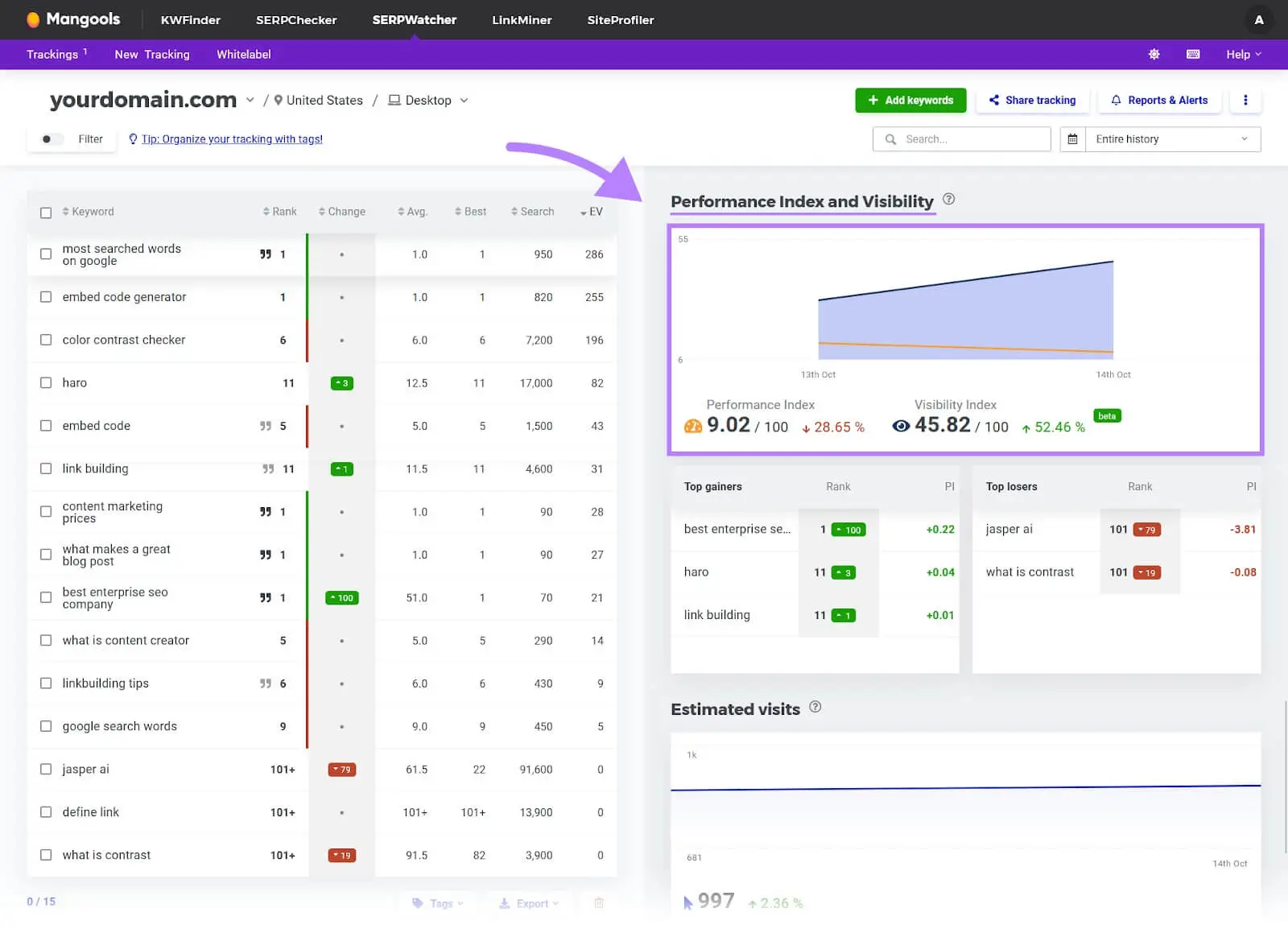Click the eye icon beside Visibility Index
Image resolution: width=1288 pixels, height=933 pixels.
click(x=901, y=427)
